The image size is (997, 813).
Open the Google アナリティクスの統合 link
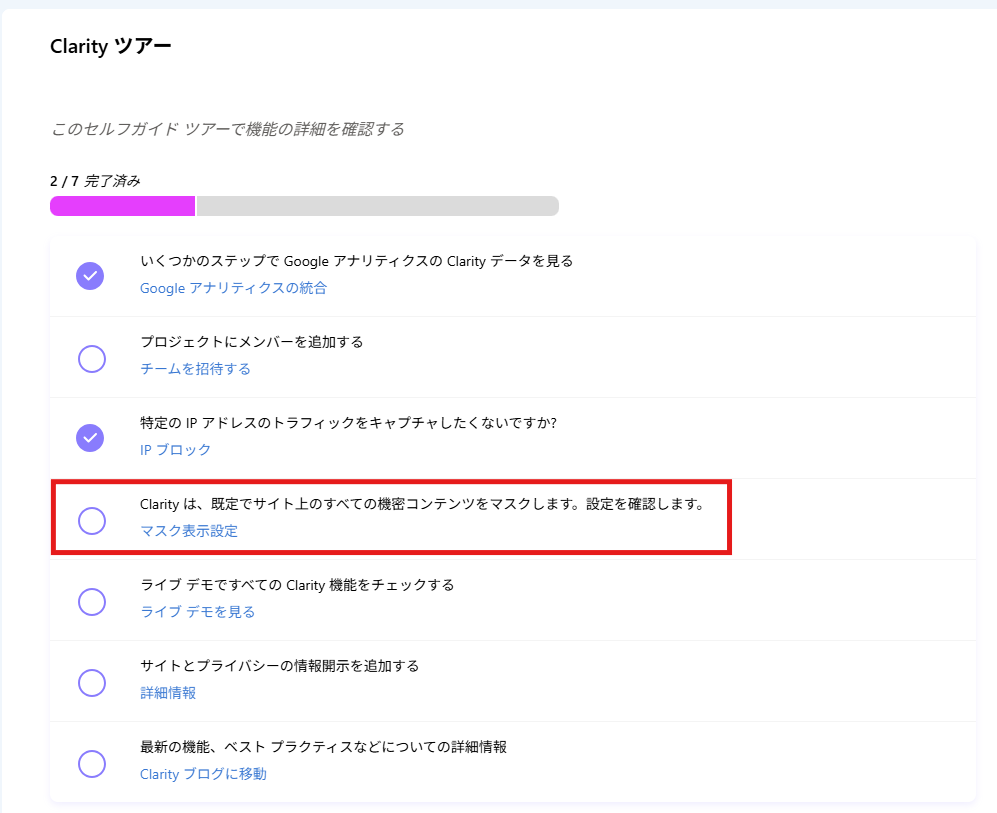(233, 288)
